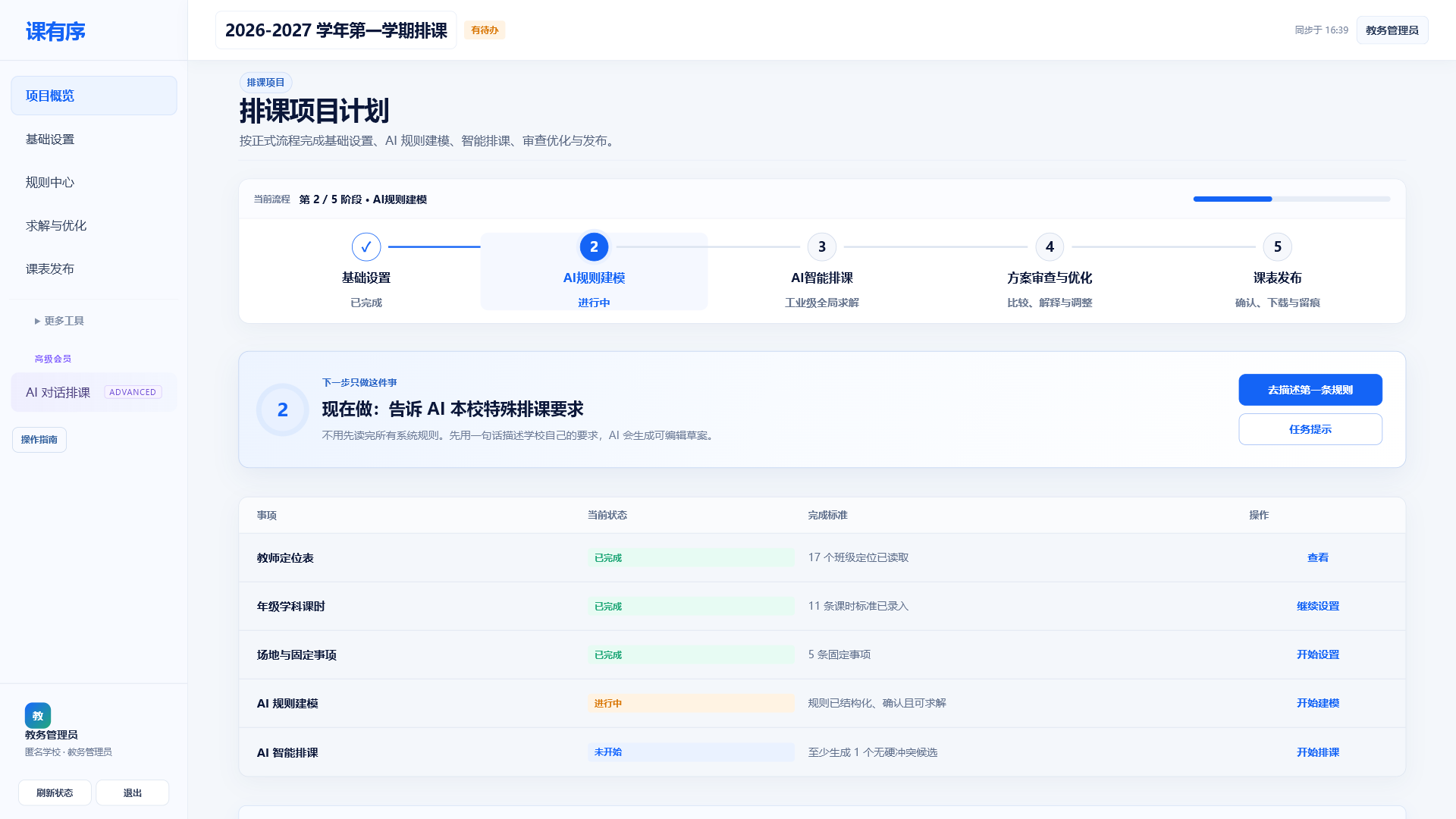Click the 同步于 16:39 sync time
This screenshot has height=819, width=1456.
[1321, 30]
